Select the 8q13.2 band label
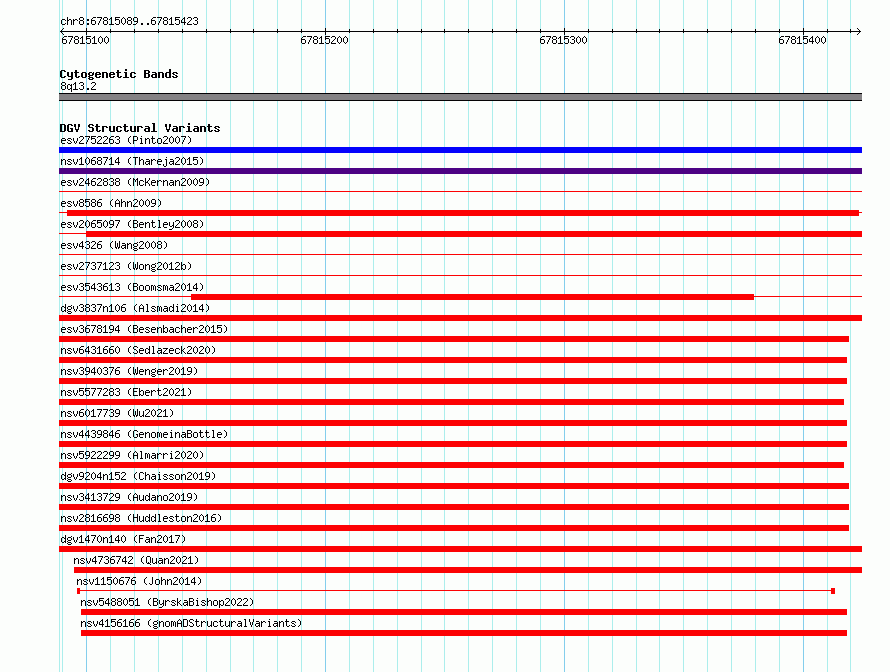 tap(78, 86)
